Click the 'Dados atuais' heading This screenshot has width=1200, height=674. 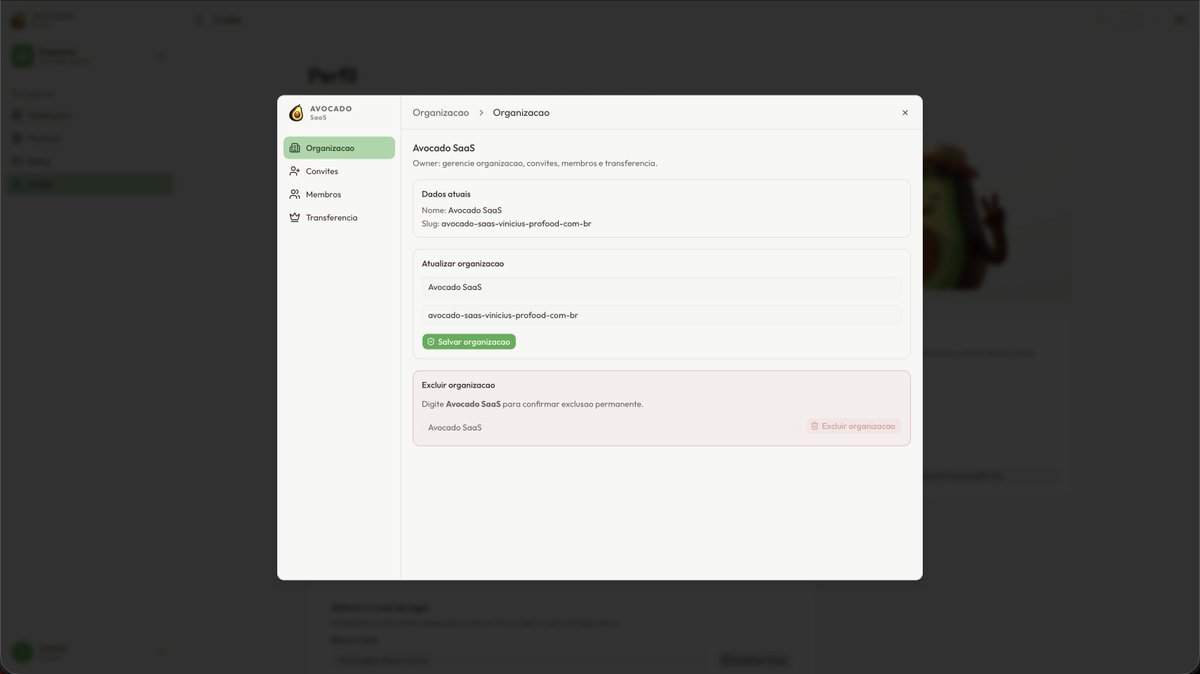tap(446, 194)
